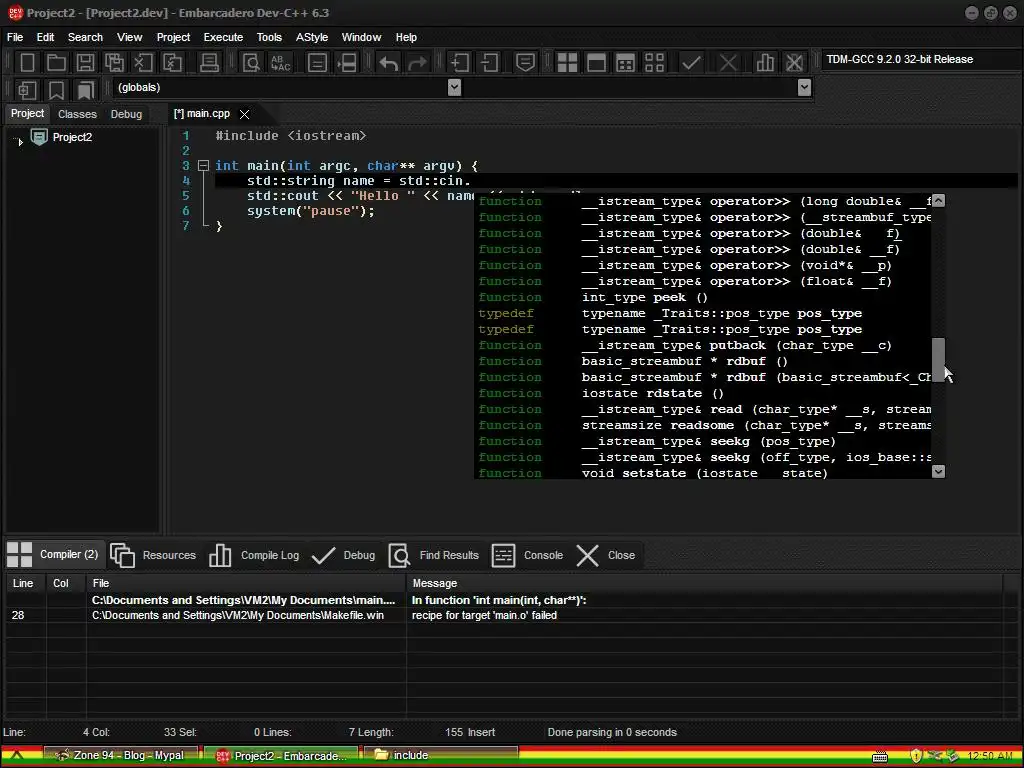Image resolution: width=1024 pixels, height=768 pixels.
Task: Expand the Project2 tree node
Action: (x=20, y=141)
